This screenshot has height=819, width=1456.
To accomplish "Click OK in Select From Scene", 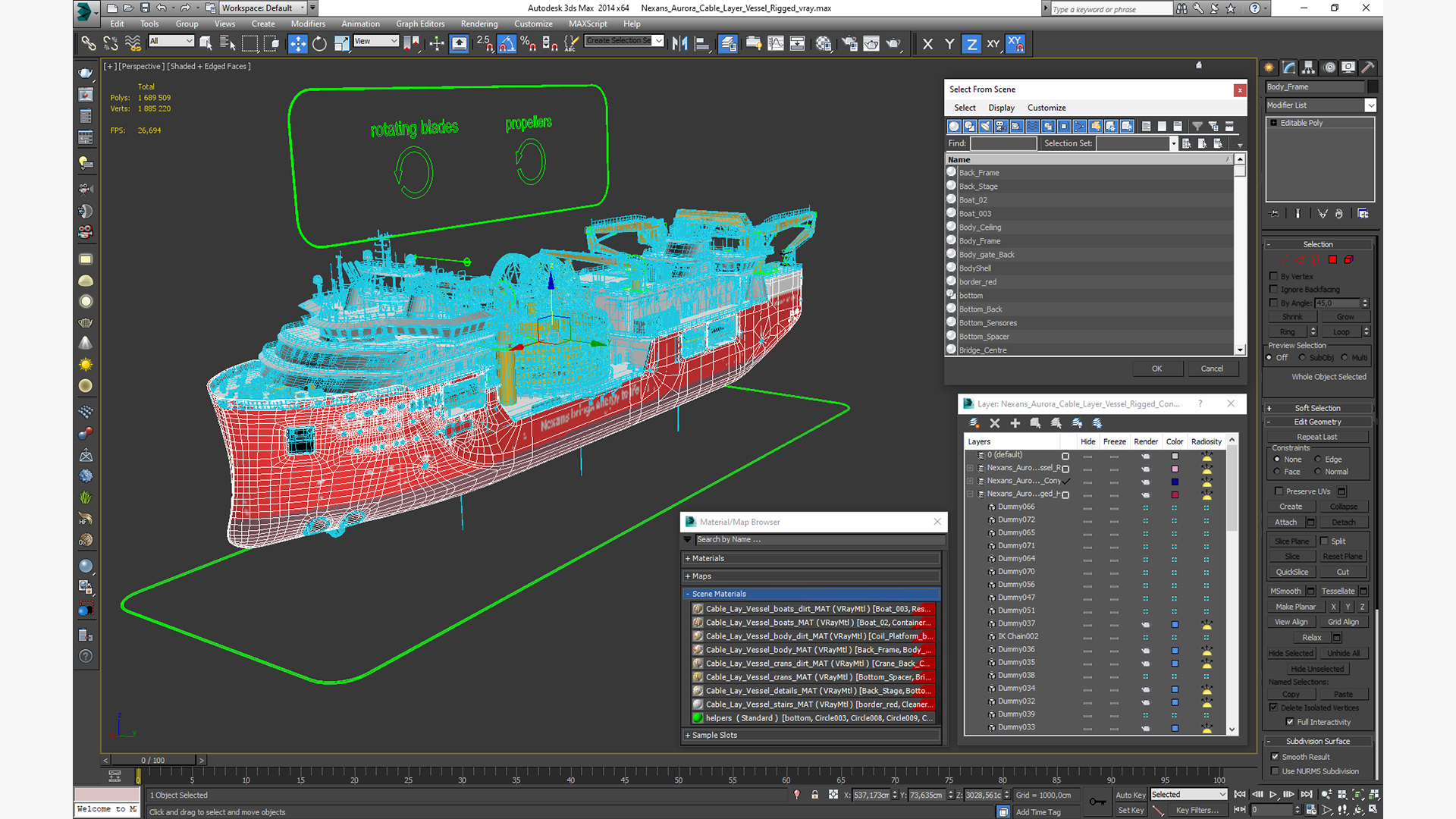I will (x=1156, y=369).
